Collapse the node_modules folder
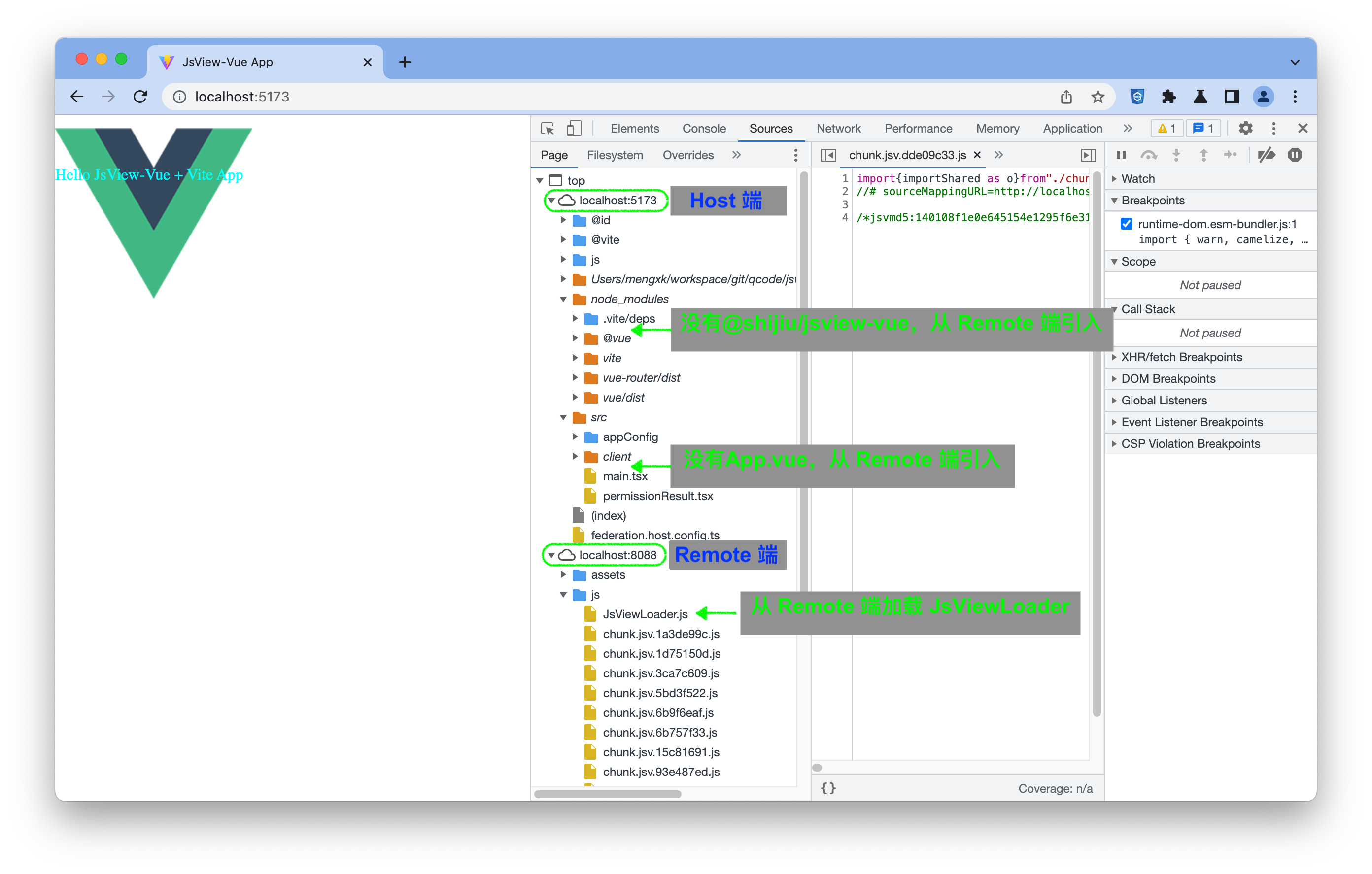Image resolution: width=1372 pixels, height=874 pixels. click(x=563, y=299)
